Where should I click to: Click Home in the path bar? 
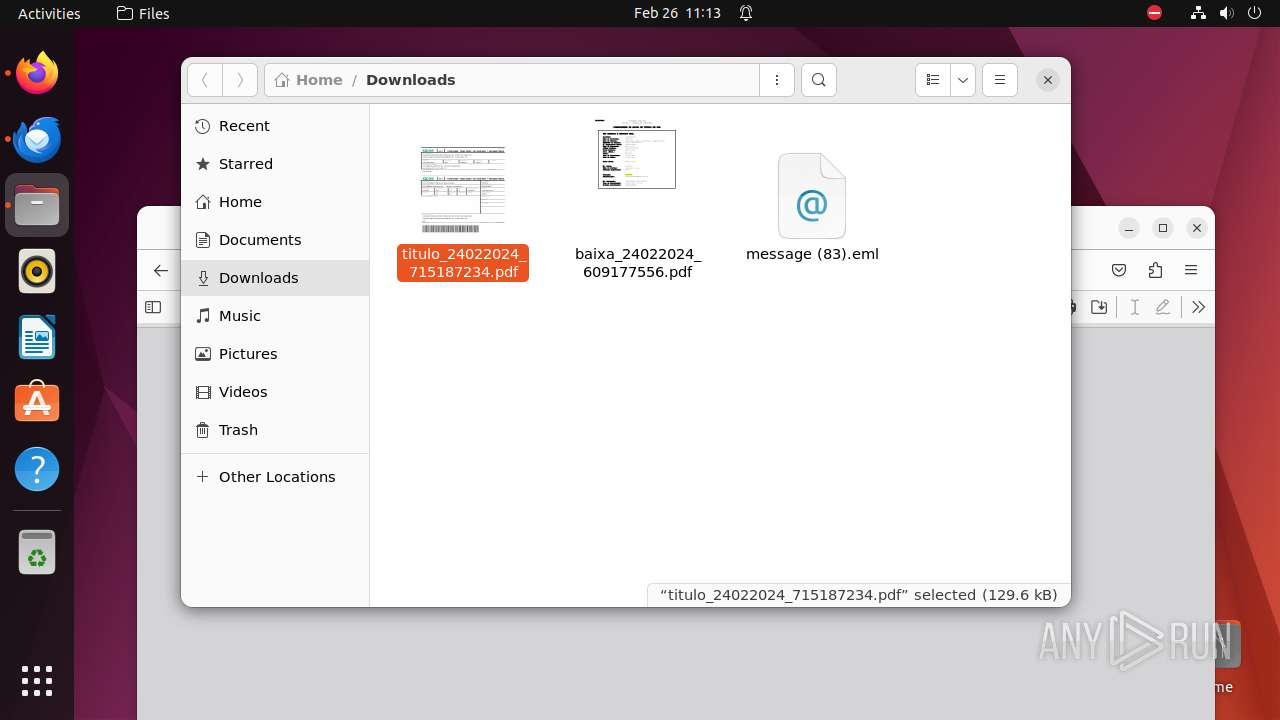tap(309, 80)
